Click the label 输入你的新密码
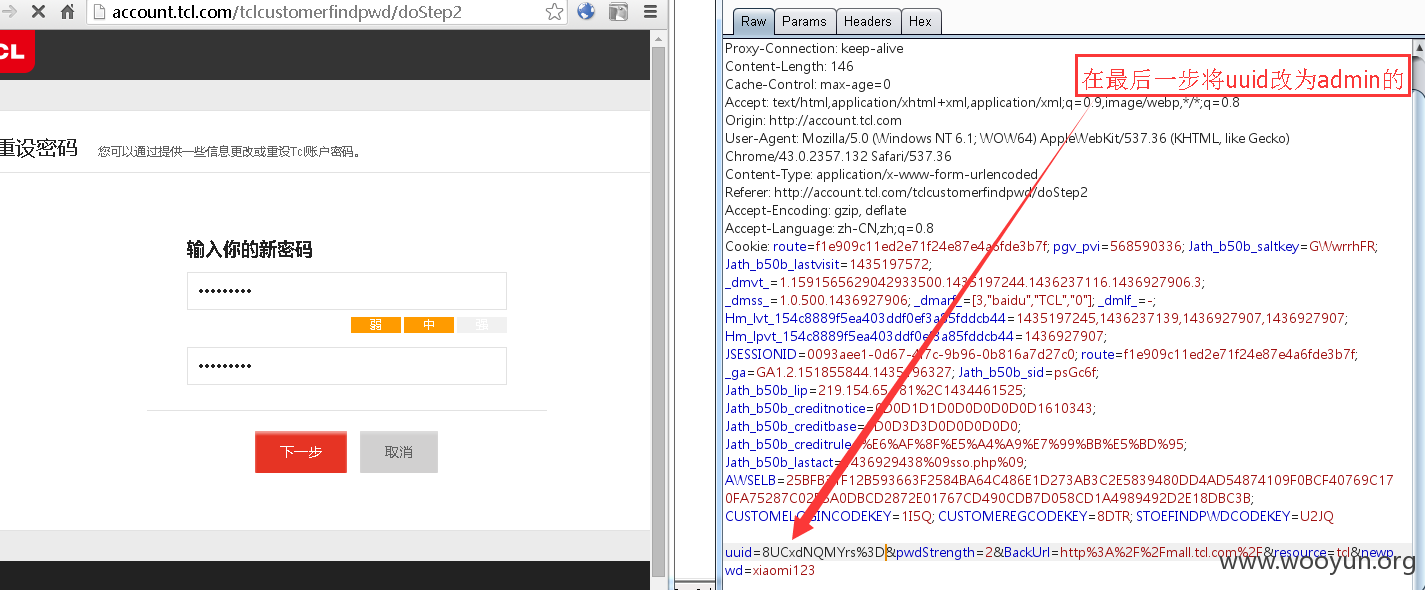The image size is (1425, 590). coord(250,250)
